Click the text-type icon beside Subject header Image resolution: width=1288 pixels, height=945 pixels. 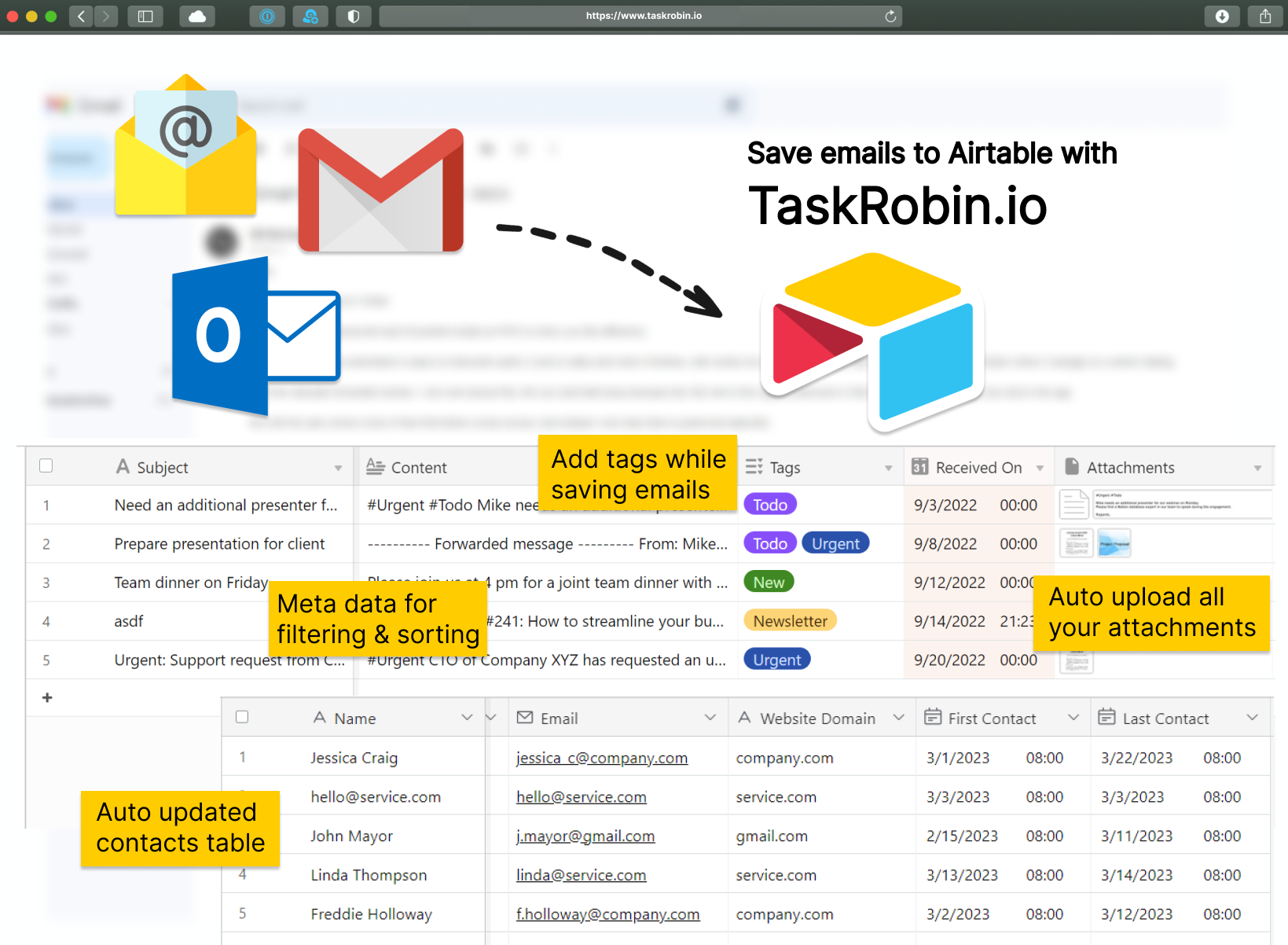click(123, 467)
